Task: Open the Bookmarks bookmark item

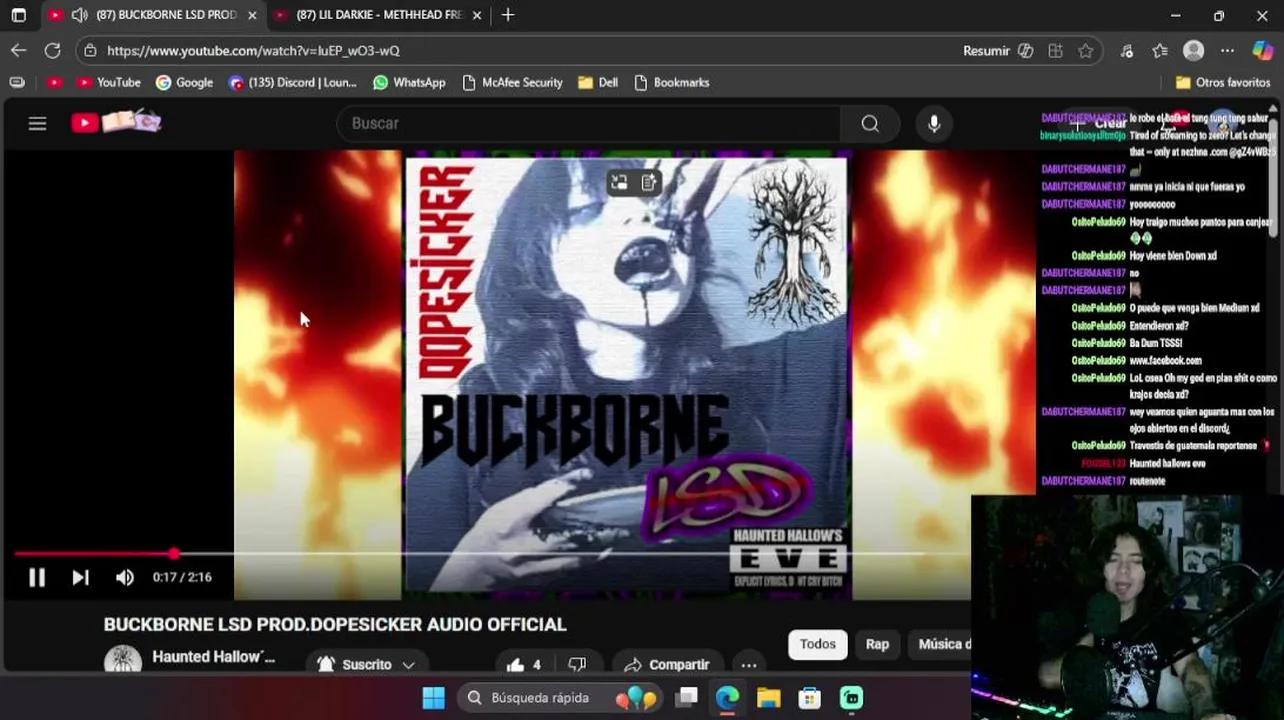Action: 671,82
